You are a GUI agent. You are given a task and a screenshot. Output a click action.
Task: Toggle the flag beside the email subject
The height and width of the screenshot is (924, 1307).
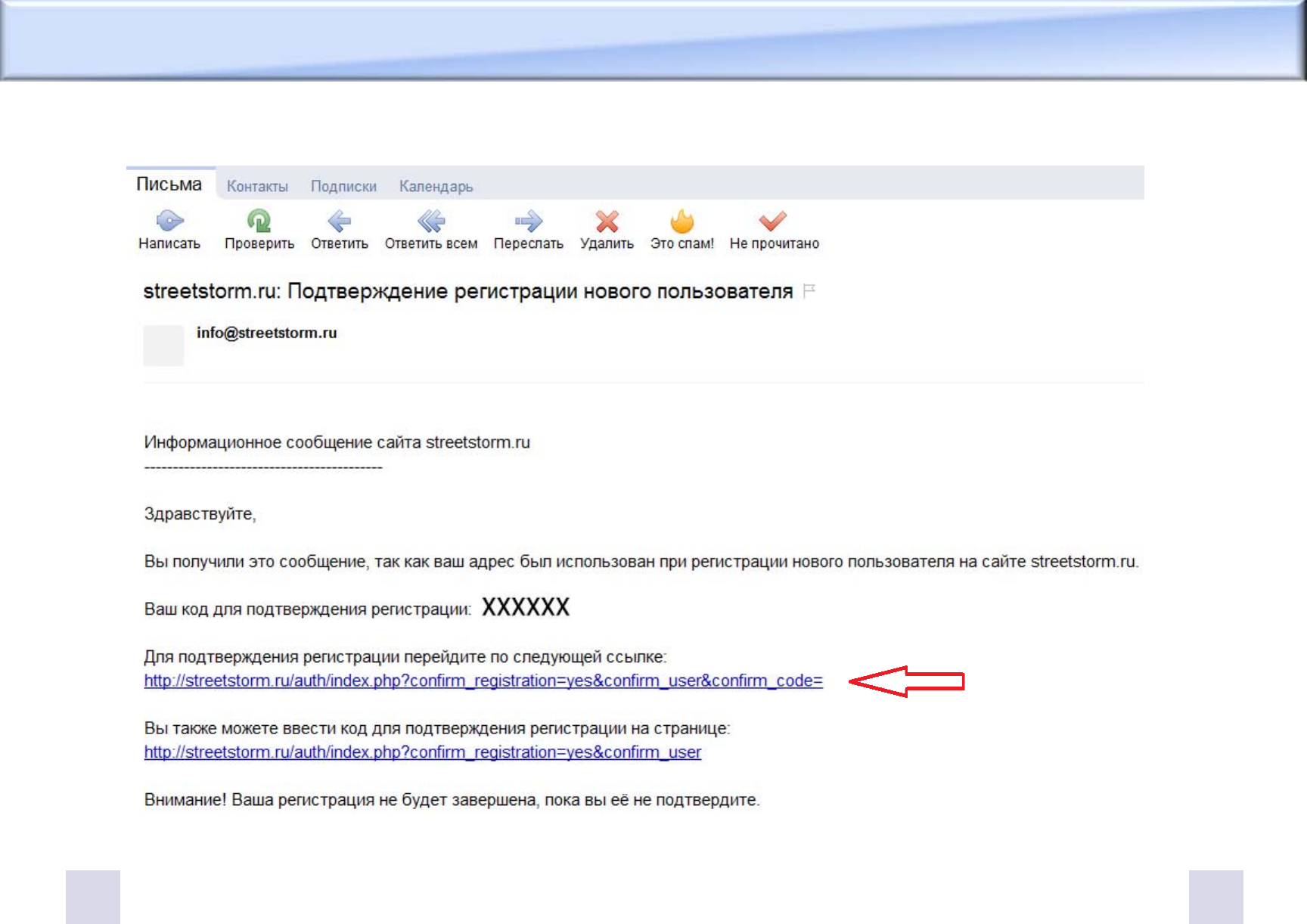[x=809, y=291]
